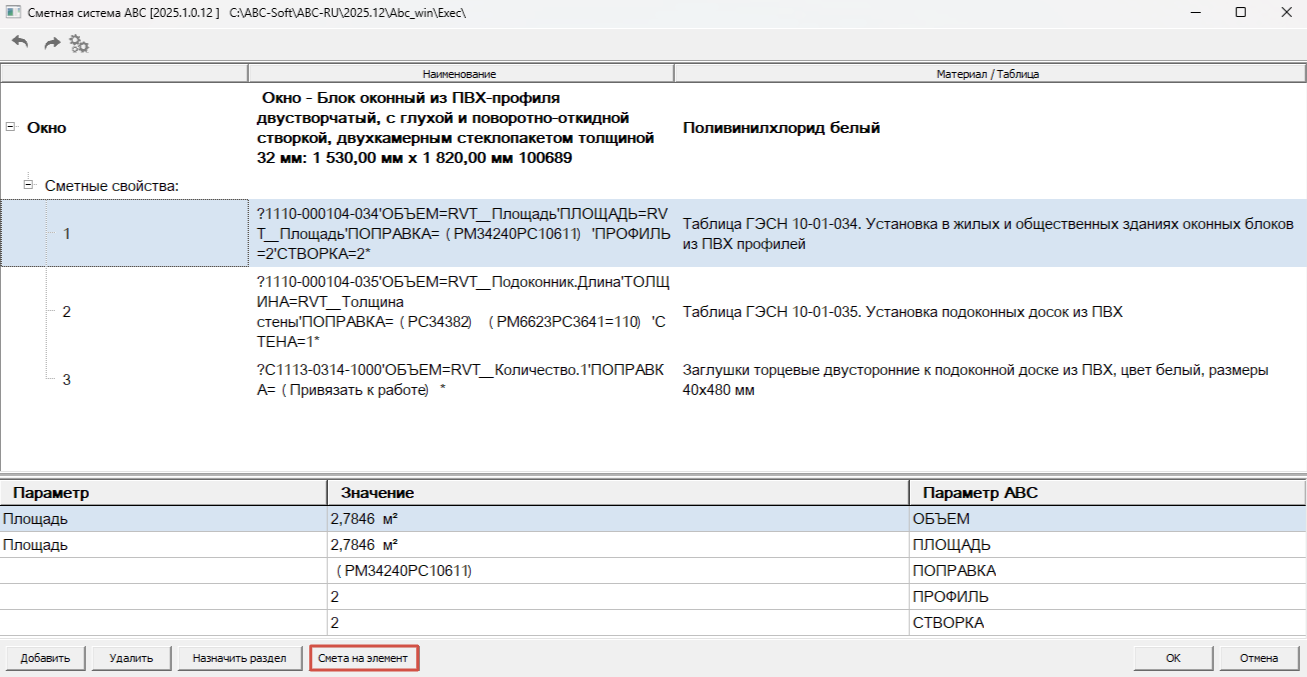Screen dimensions: 1307x677
Task: Open Смета на элемент
Action: 363,658
